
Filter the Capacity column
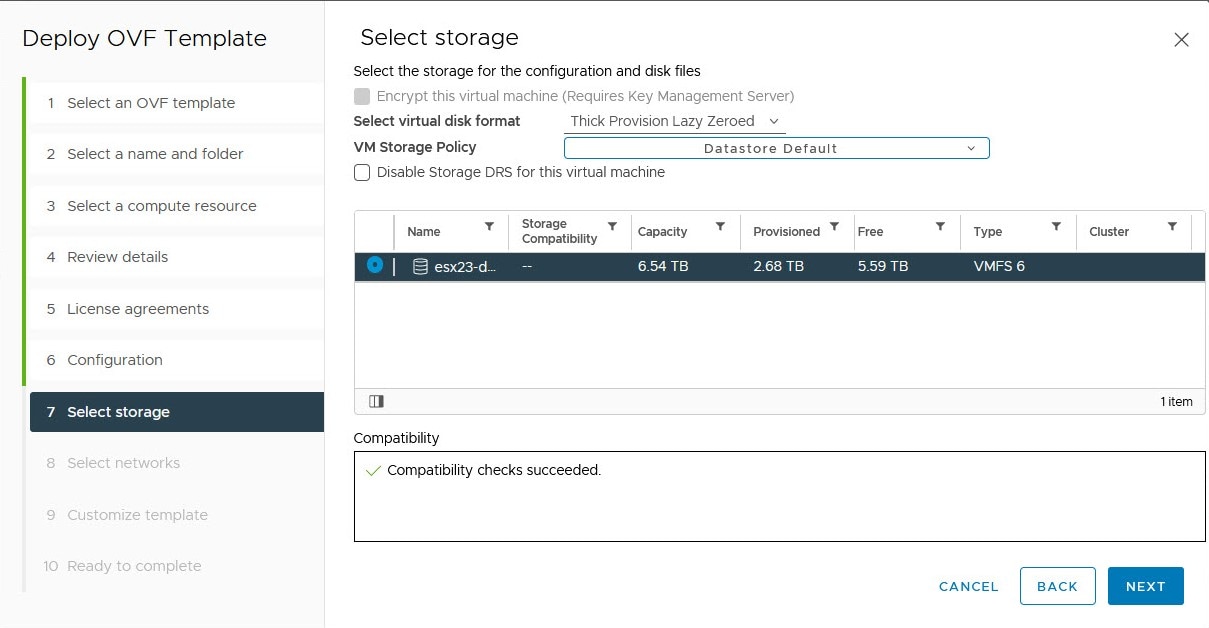coord(720,227)
